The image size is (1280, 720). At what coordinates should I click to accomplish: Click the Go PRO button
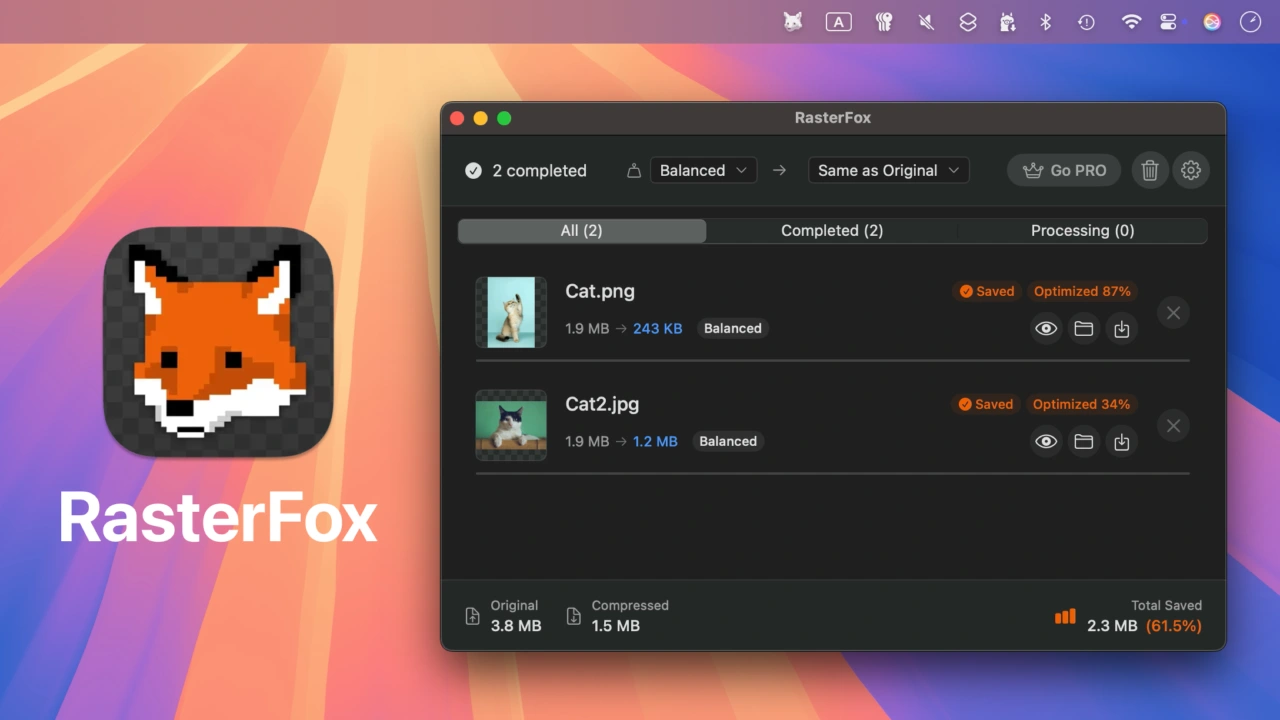click(1064, 171)
